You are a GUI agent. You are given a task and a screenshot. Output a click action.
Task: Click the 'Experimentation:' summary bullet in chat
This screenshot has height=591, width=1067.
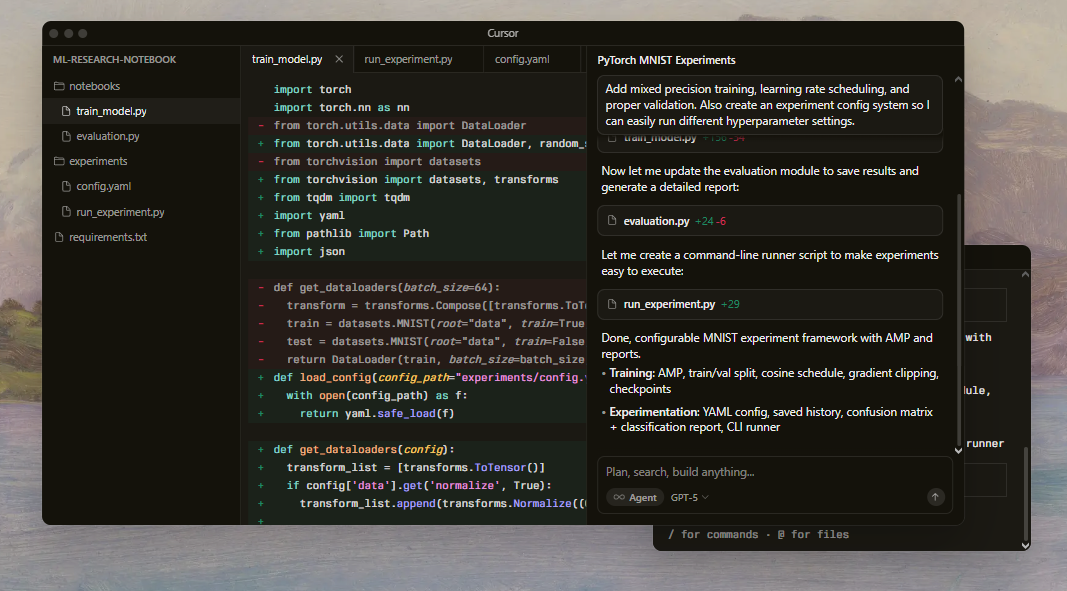[x=771, y=419]
